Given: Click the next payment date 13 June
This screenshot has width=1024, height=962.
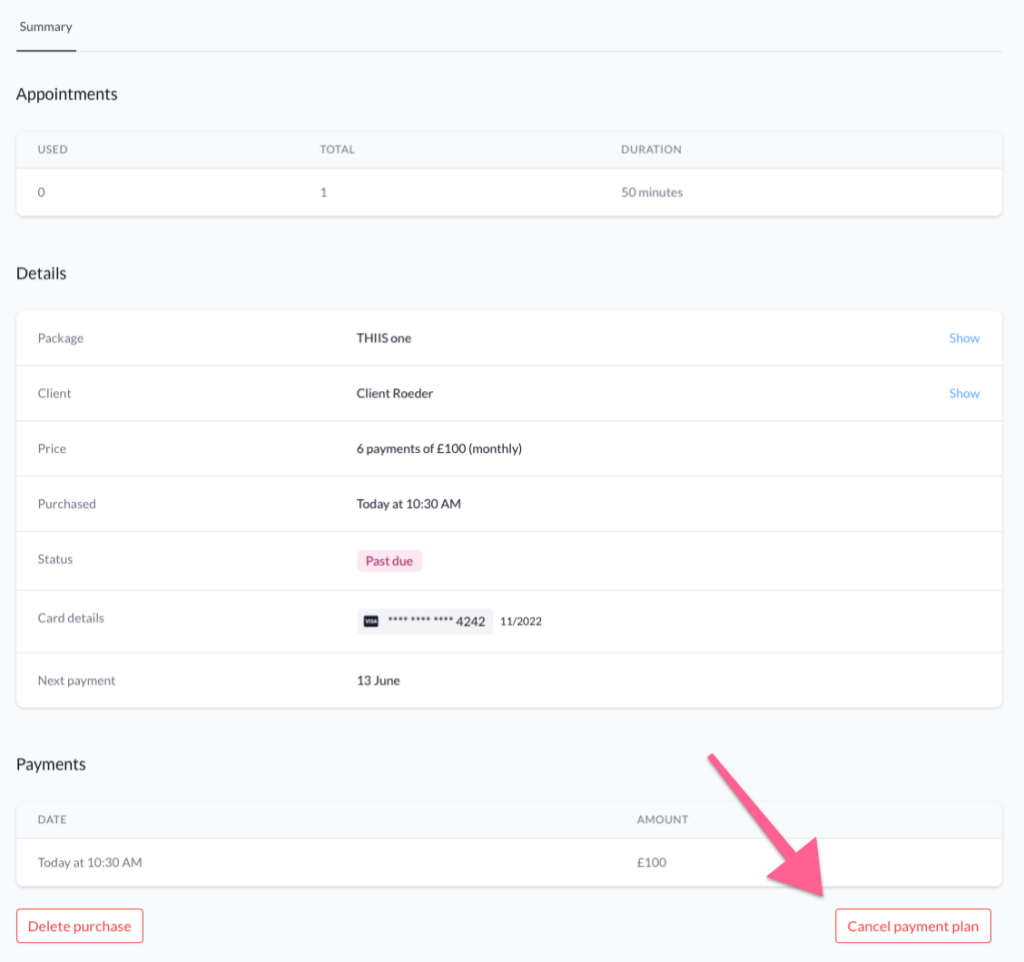Looking at the screenshot, I should pyautogui.click(x=378, y=680).
